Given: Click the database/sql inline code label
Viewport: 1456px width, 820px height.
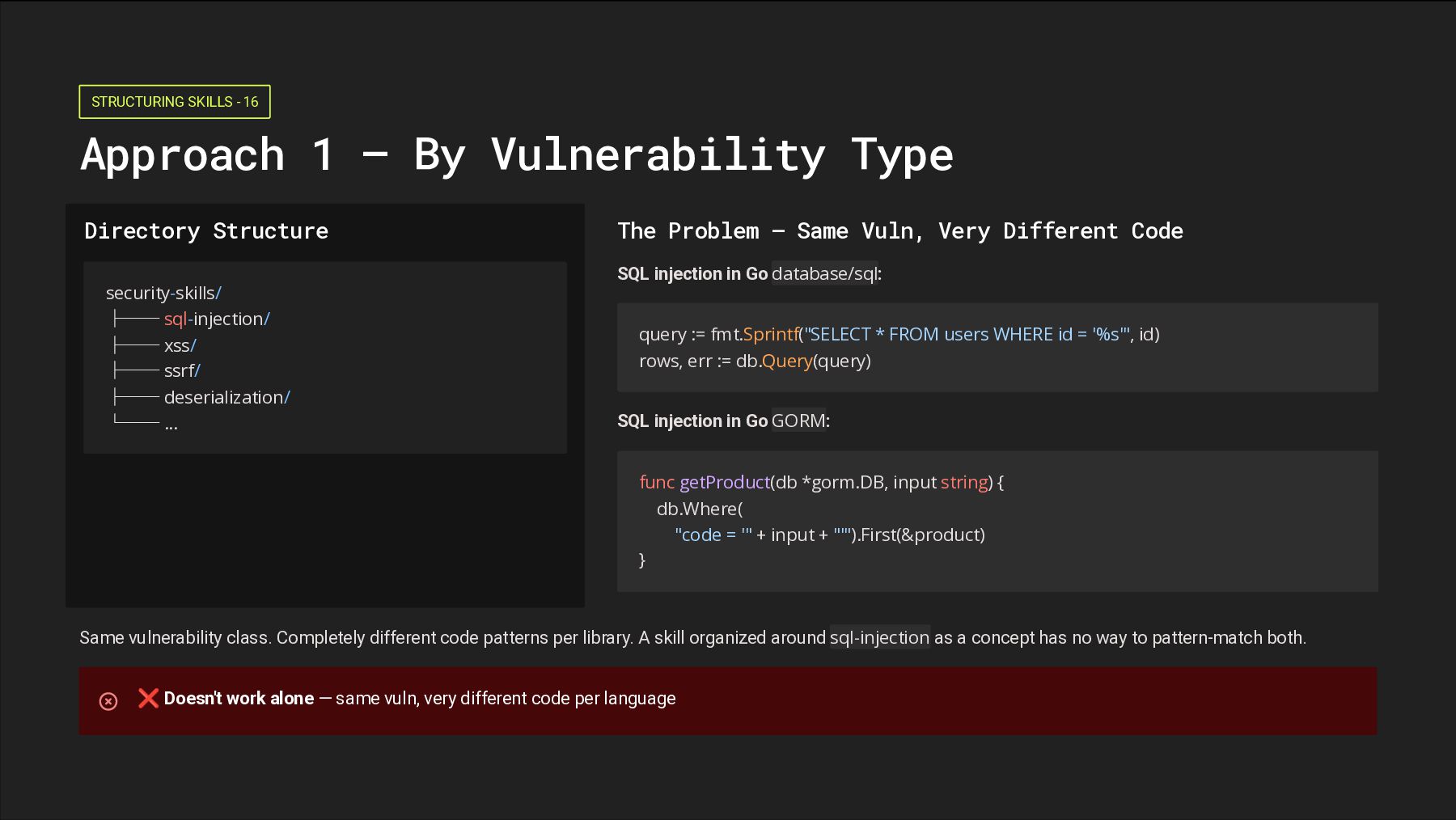Looking at the screenshot, I should 824,274.
